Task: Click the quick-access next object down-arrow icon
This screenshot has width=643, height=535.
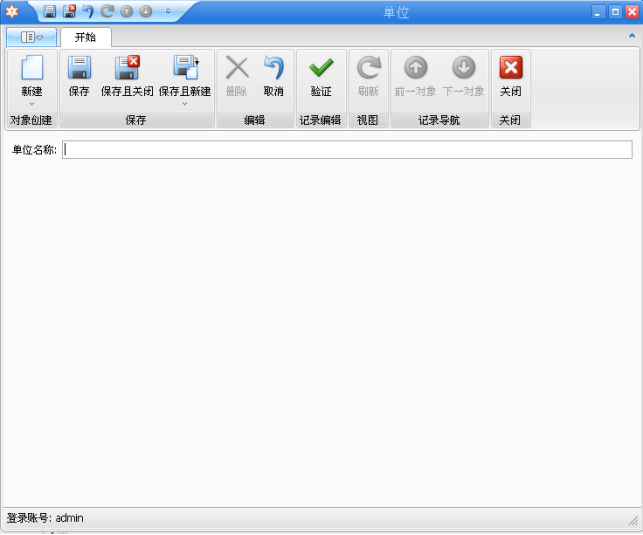Action: click(x=146, y=11)
